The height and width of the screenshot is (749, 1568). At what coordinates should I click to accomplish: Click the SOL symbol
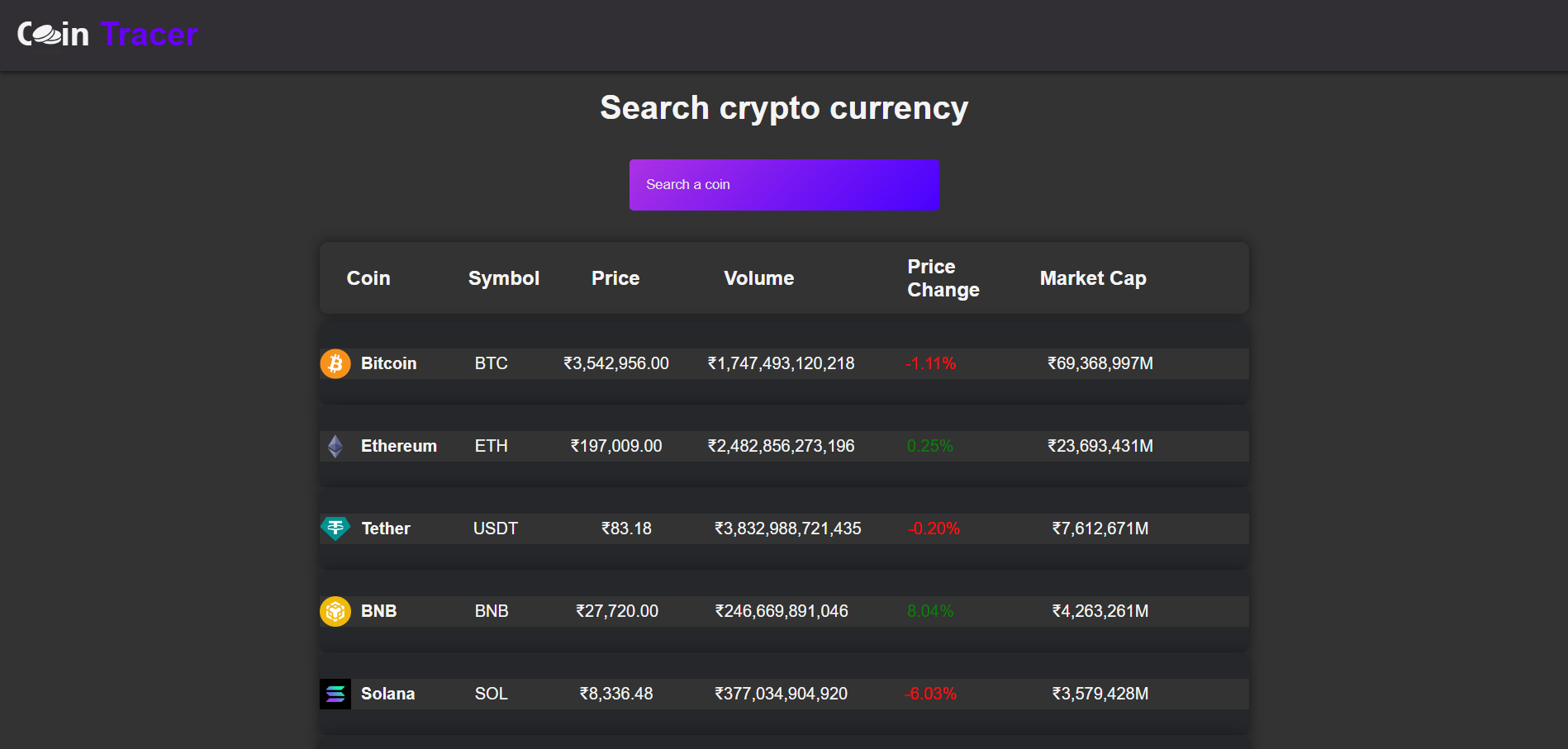pyautogui.click(x=492, y=694)
